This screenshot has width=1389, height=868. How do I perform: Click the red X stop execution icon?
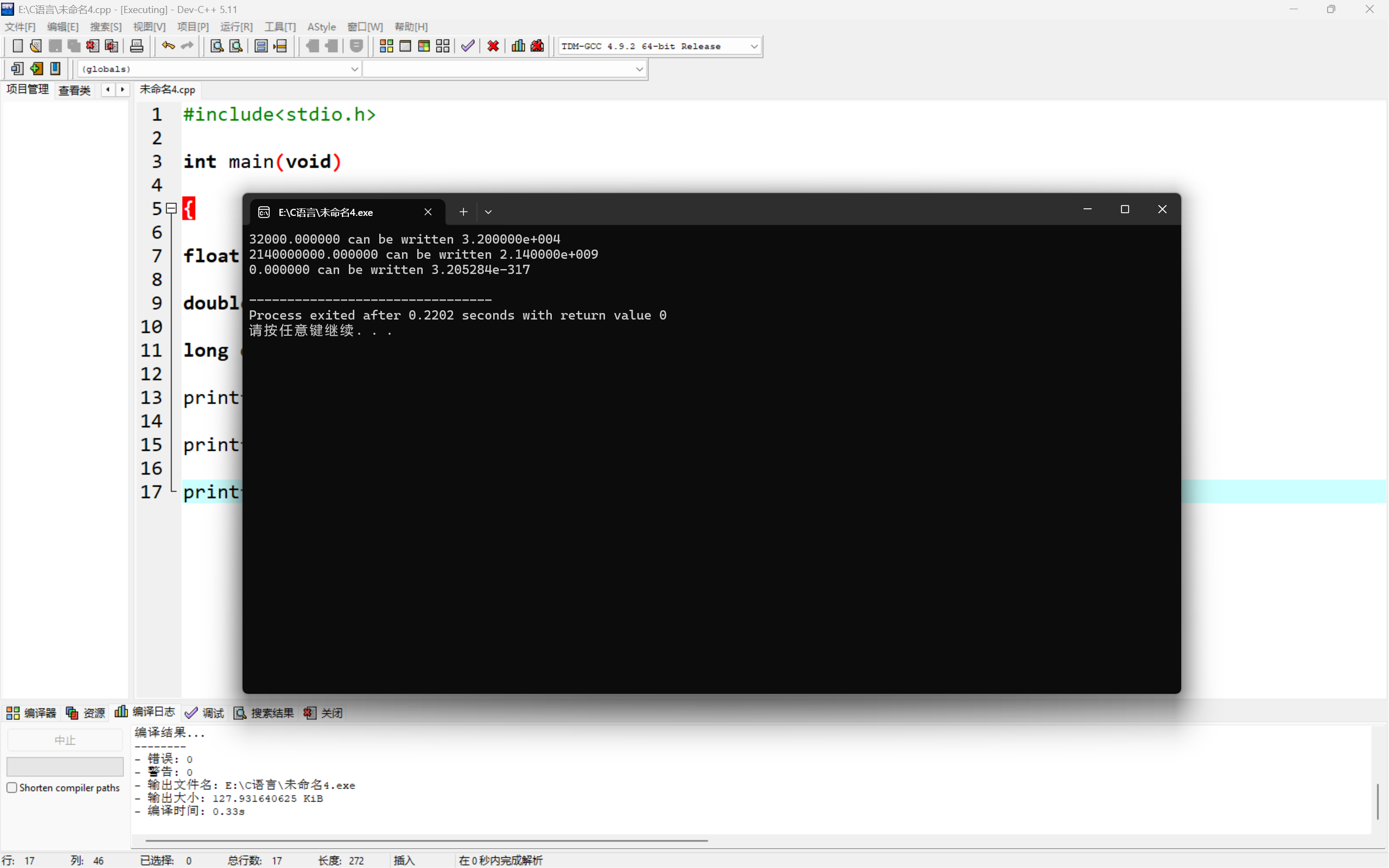point(493,46)
